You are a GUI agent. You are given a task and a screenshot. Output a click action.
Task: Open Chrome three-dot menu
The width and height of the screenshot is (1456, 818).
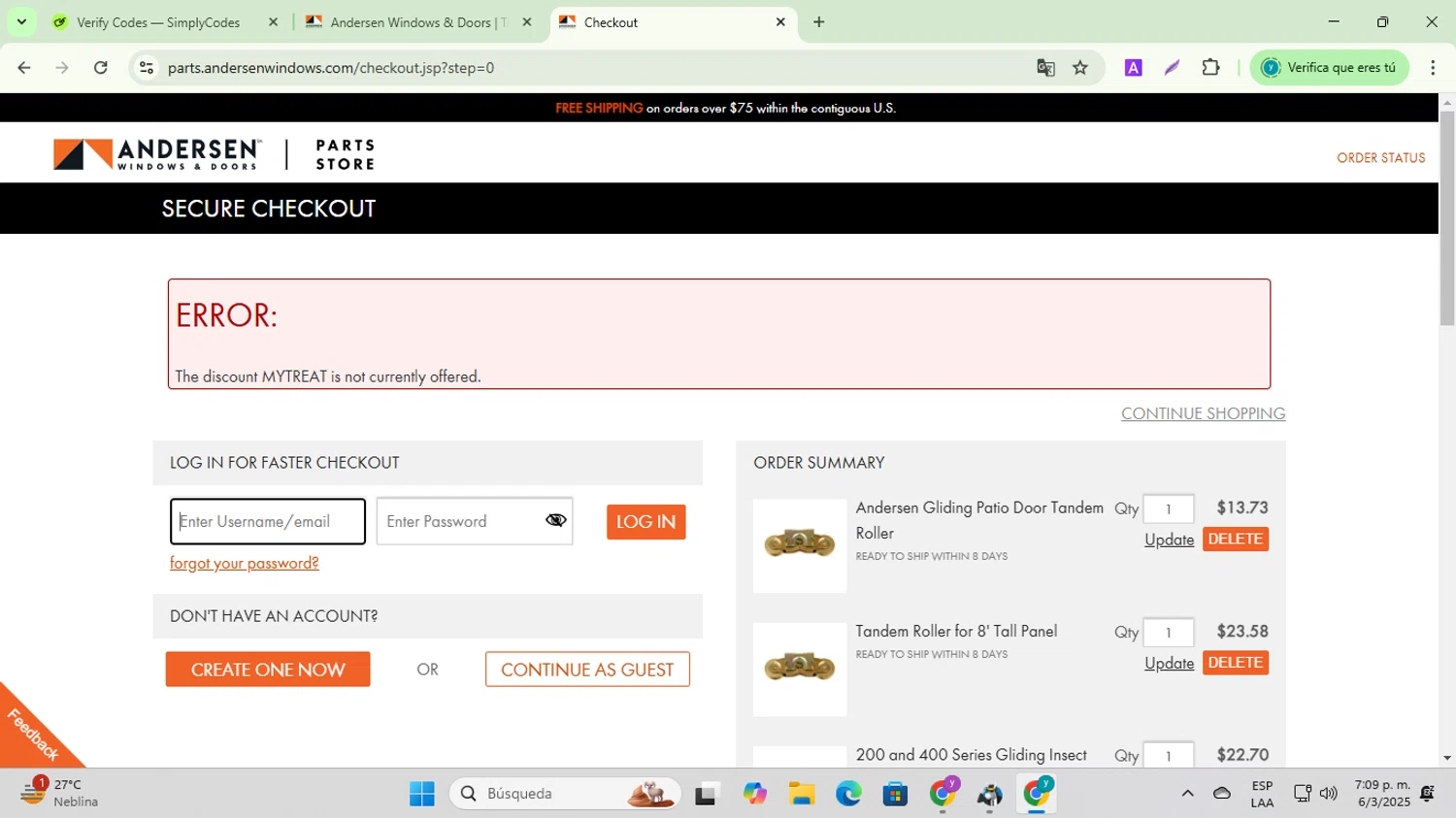click(1433, 68)
